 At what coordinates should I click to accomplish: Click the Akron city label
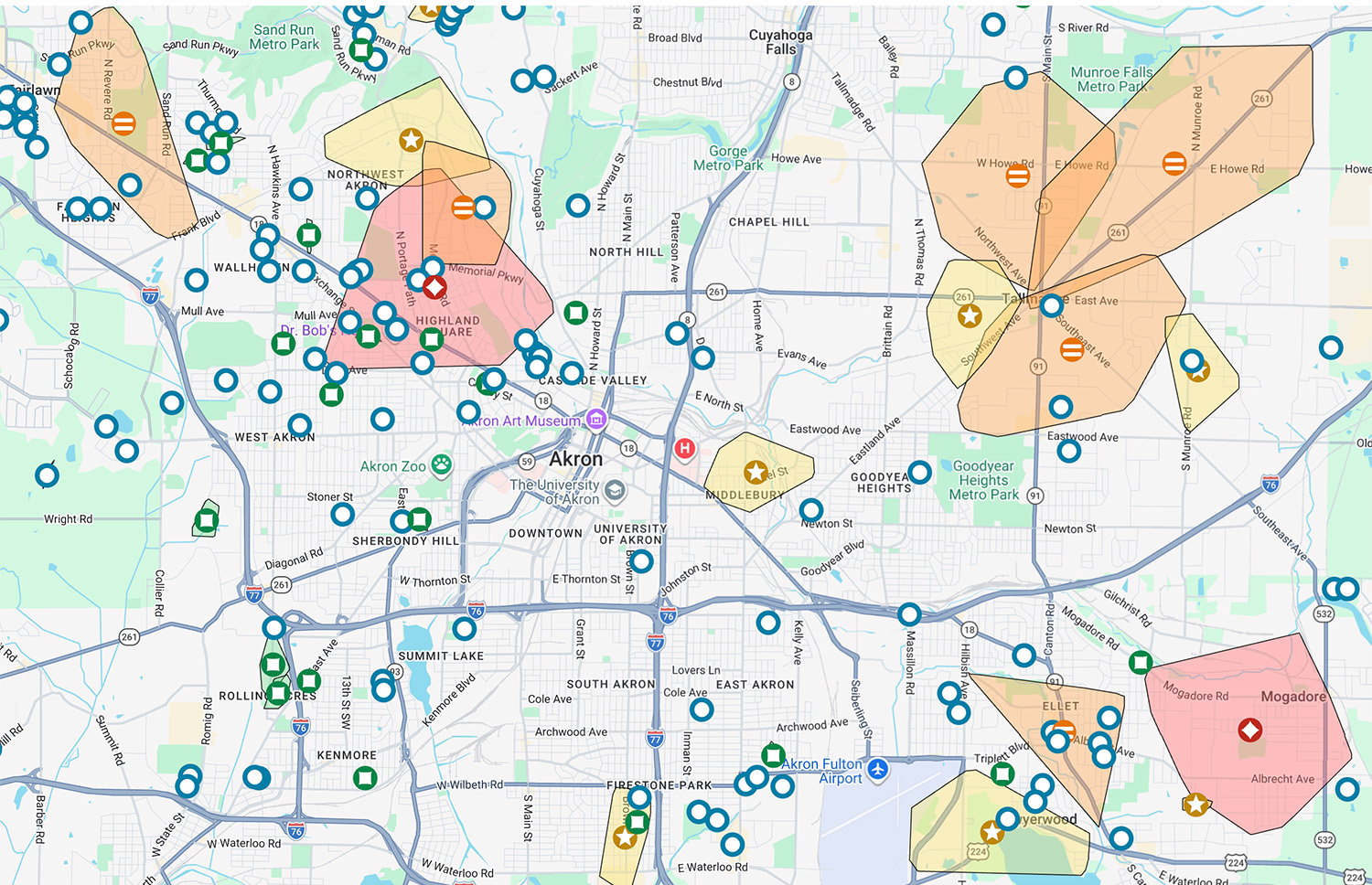click(576, 459)
